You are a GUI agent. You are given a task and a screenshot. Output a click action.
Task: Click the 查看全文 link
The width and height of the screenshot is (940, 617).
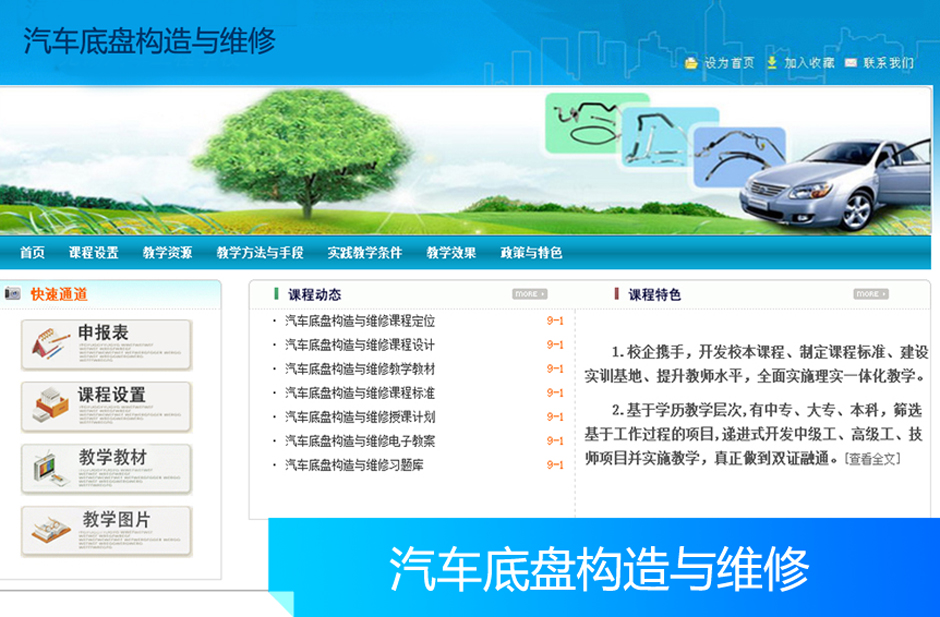[x=873, y=459]
